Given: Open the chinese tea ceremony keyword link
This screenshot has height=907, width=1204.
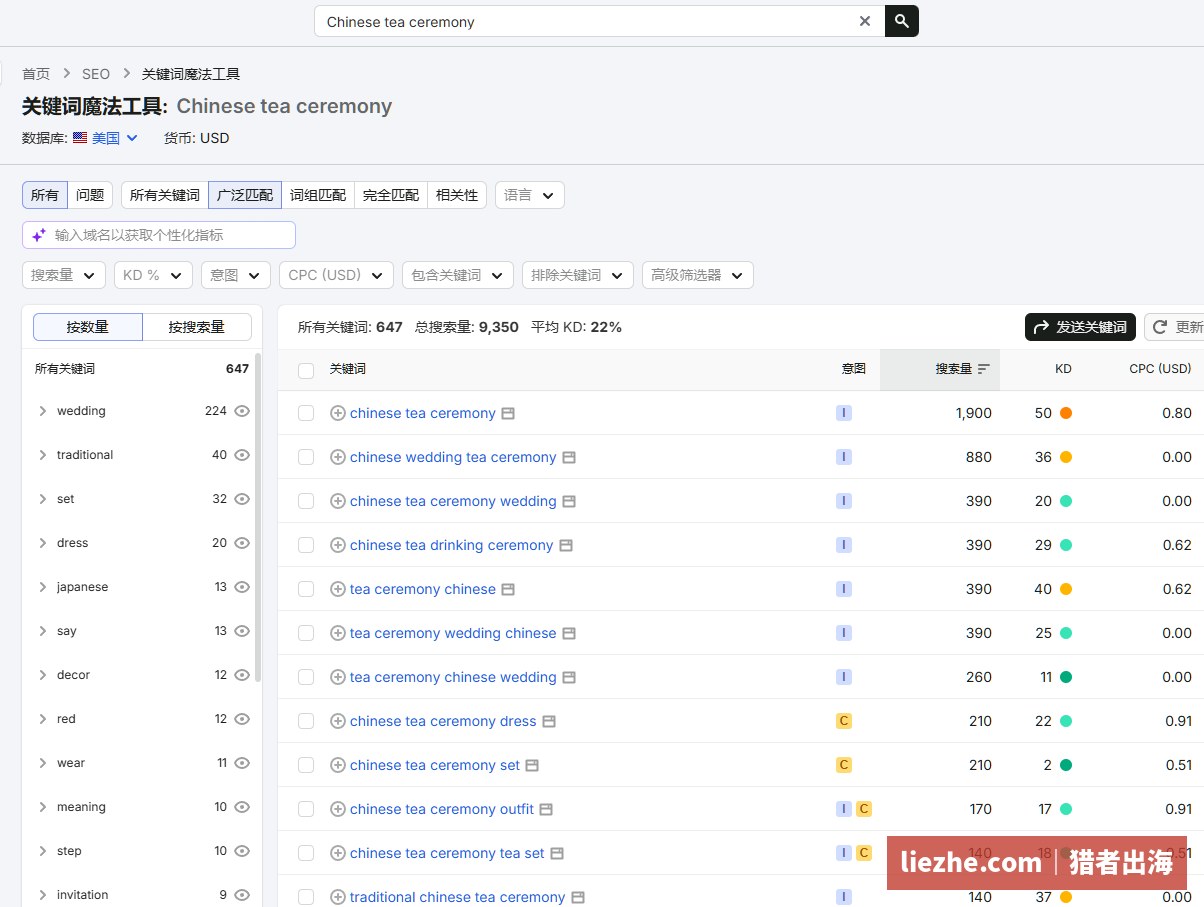Looking at the screenshot, I should click(423, 413).
